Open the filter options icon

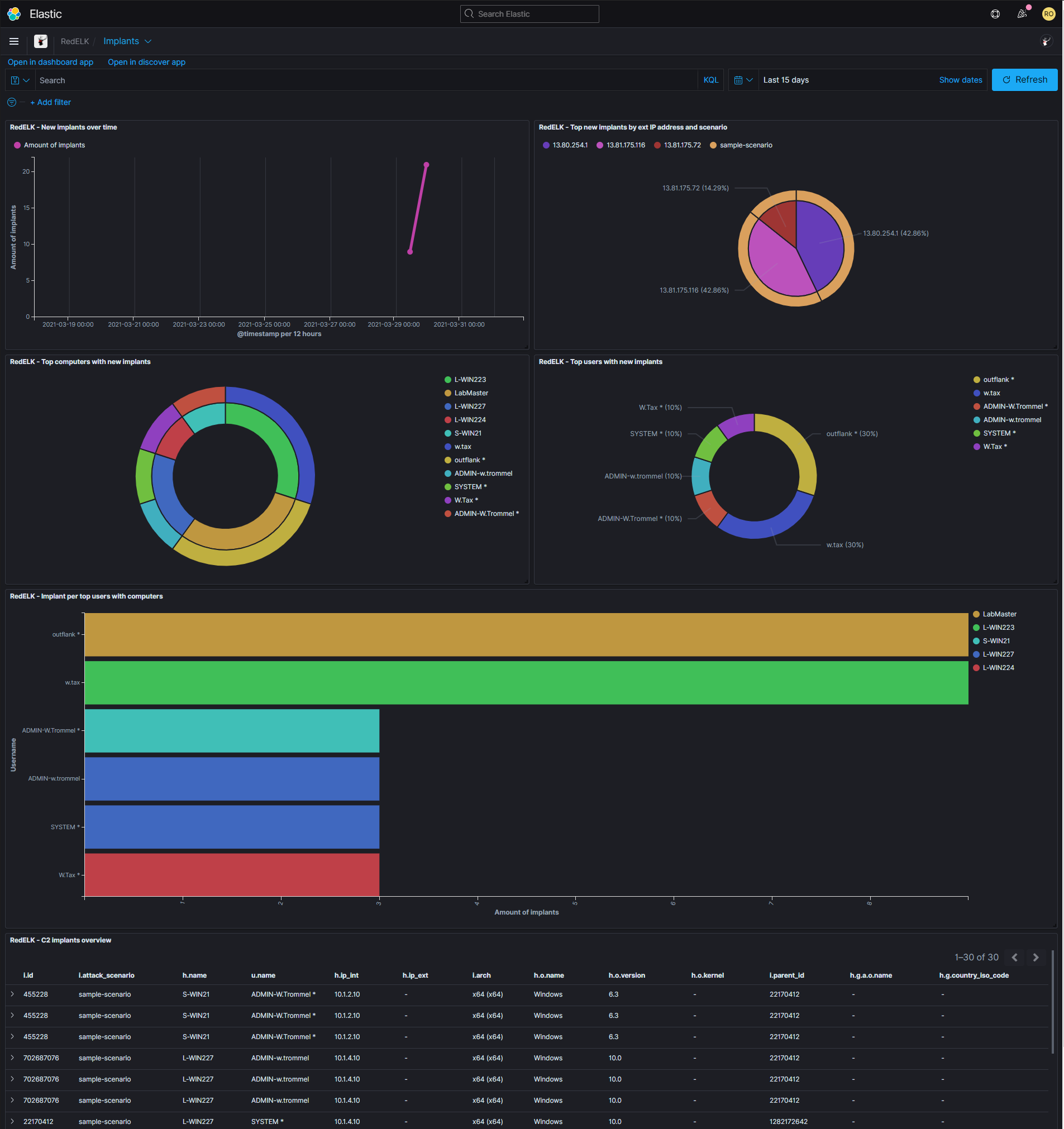[x=12, y=102]
